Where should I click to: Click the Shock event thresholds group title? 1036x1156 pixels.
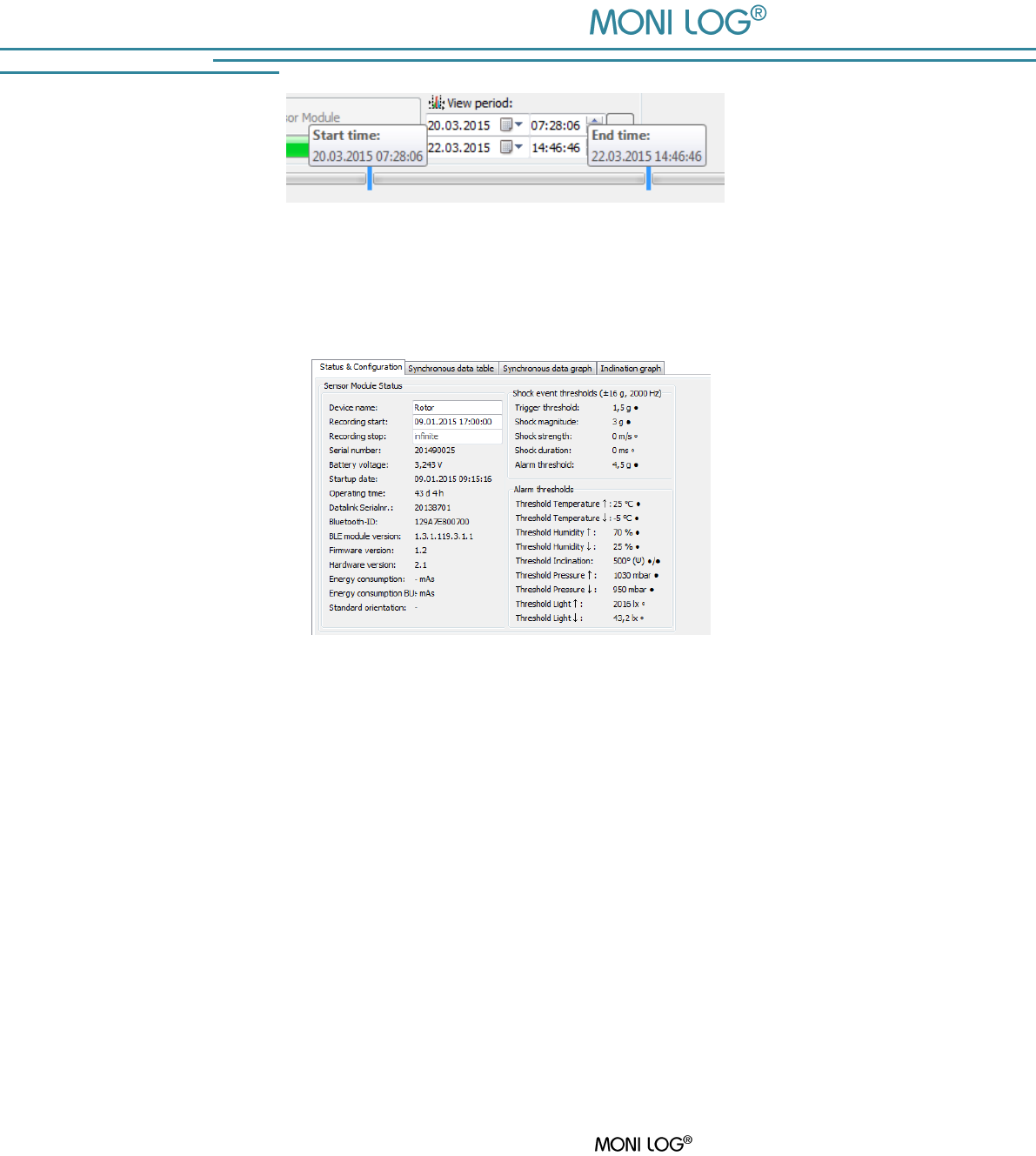[x=587, y=393]
